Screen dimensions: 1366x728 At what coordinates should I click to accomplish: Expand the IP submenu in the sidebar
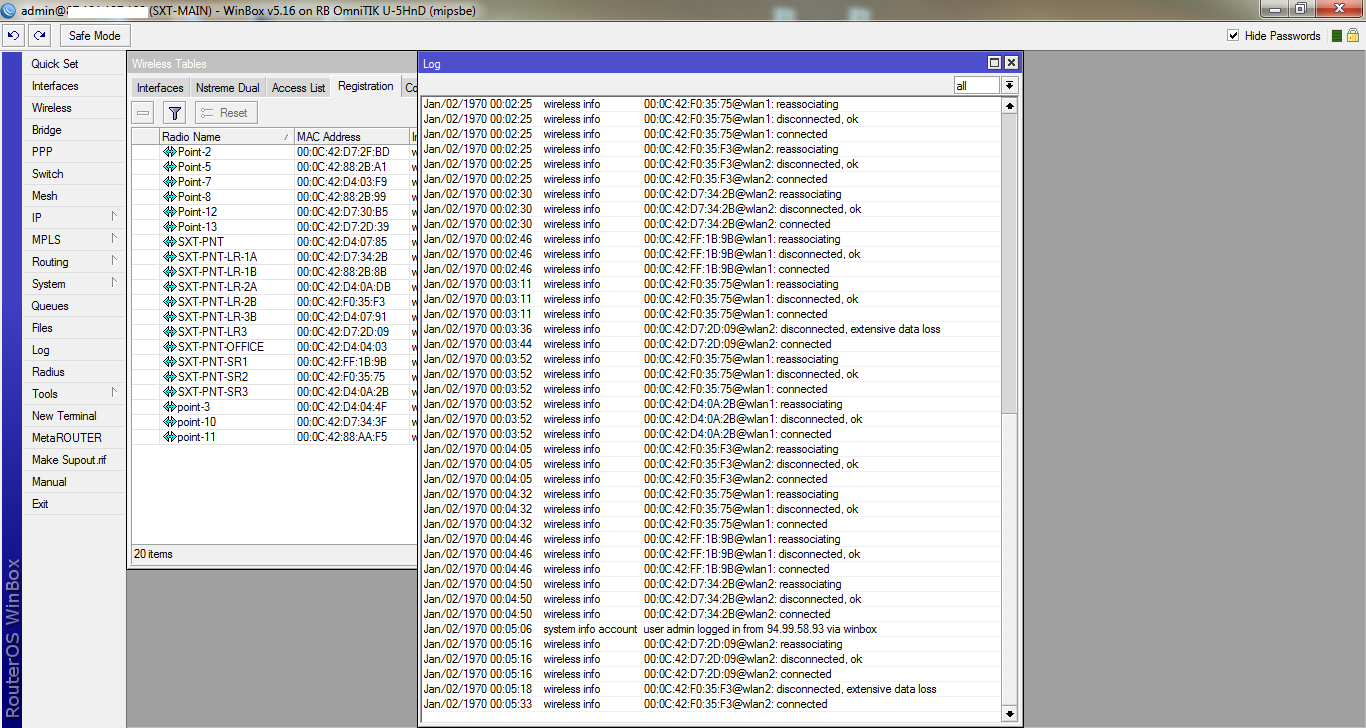coord(114,217)
